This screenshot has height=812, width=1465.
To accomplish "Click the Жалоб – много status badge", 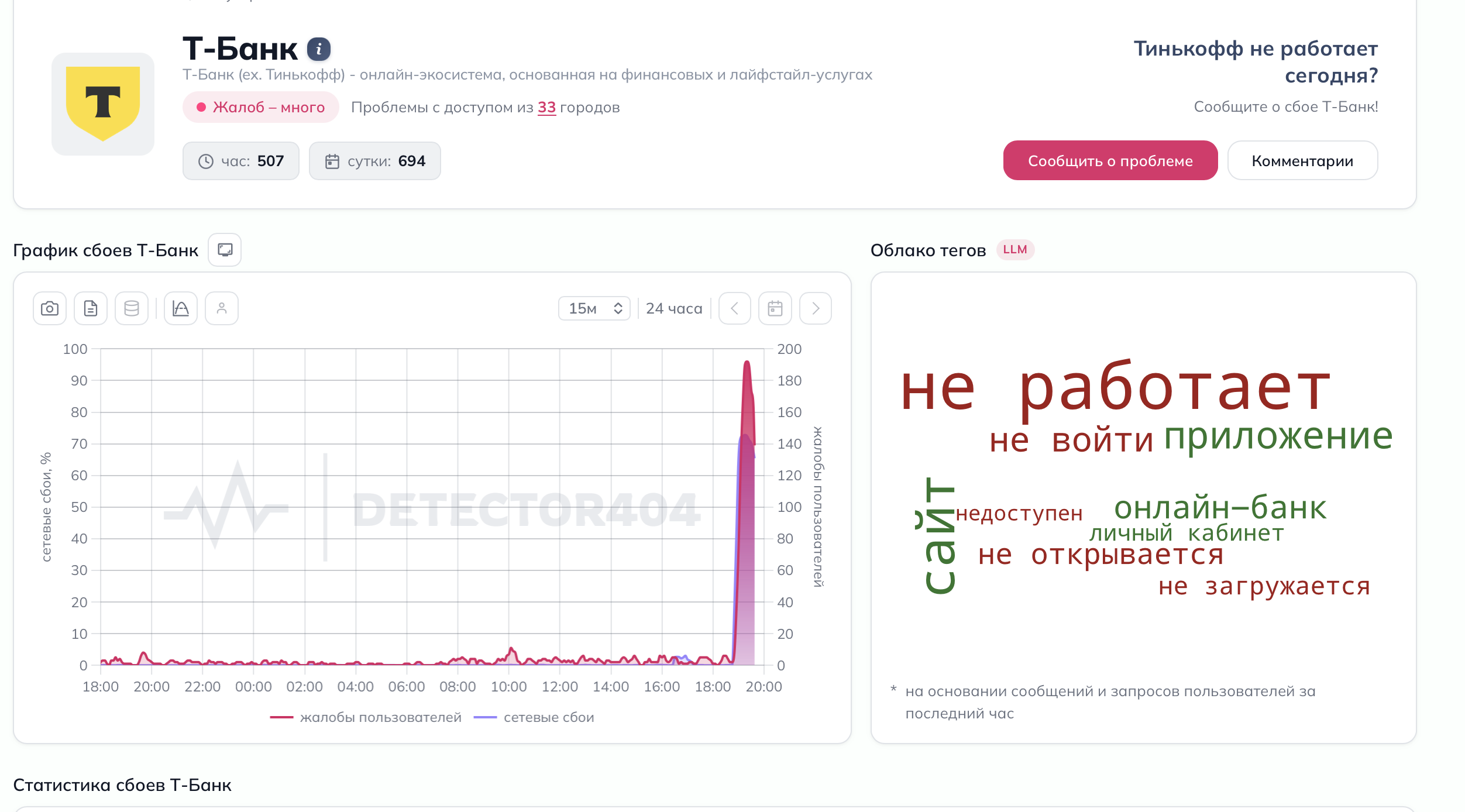I will (260, 108).
